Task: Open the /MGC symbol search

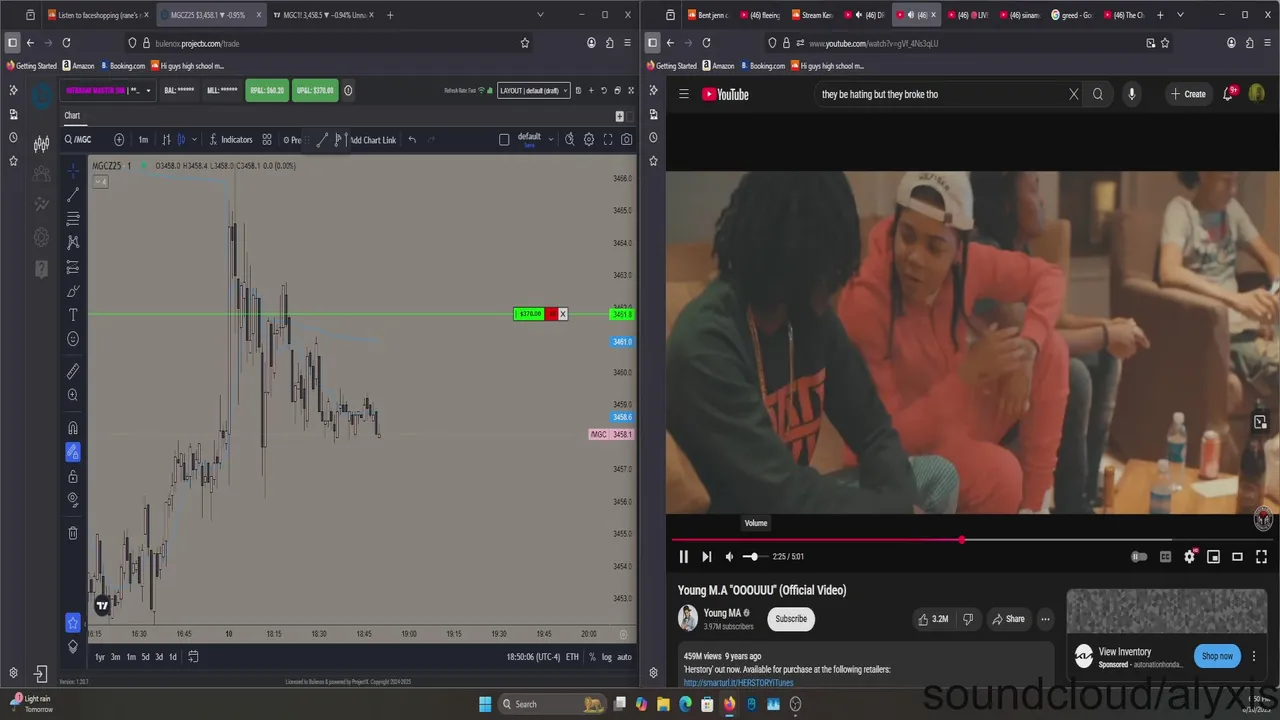Action: tap(78, 139)
